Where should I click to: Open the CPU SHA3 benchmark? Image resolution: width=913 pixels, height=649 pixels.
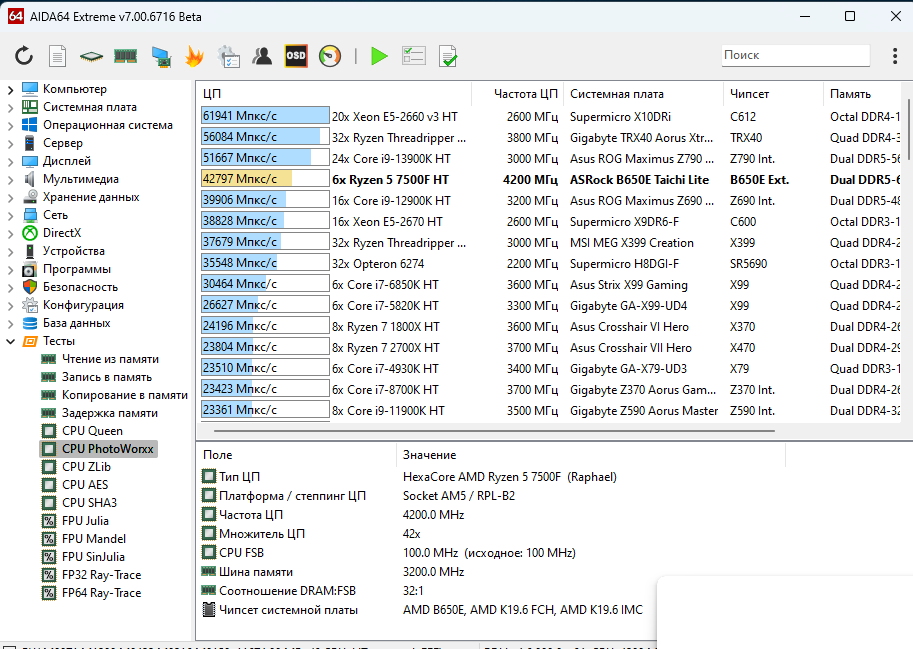[89, 503]
